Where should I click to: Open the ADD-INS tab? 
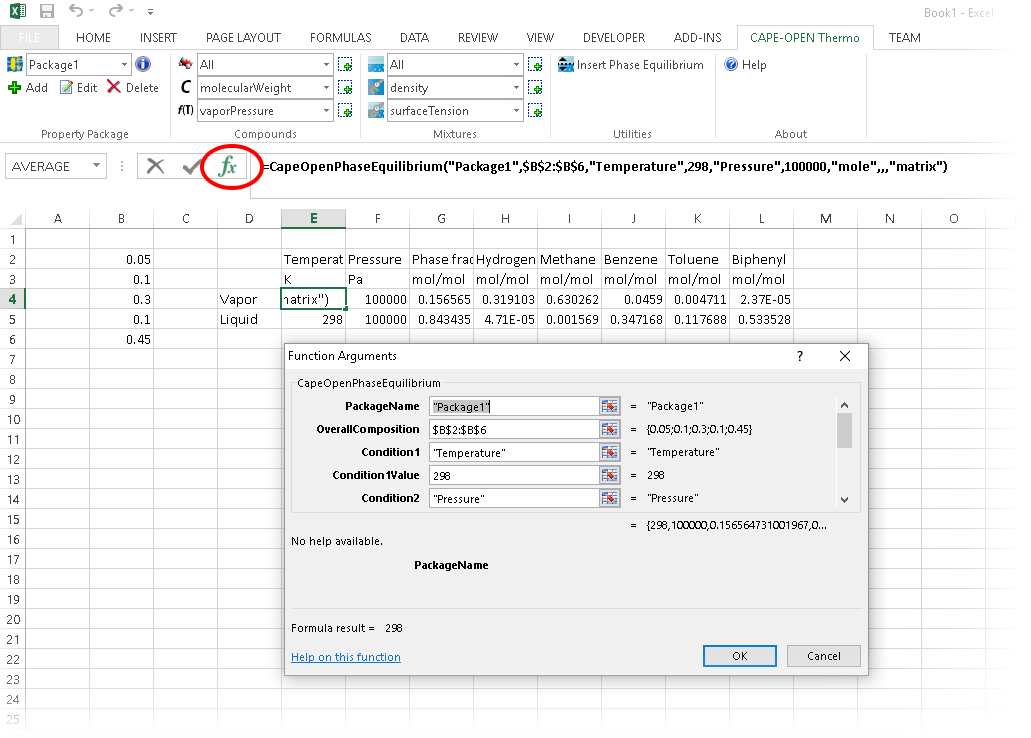tap(698, 37)
